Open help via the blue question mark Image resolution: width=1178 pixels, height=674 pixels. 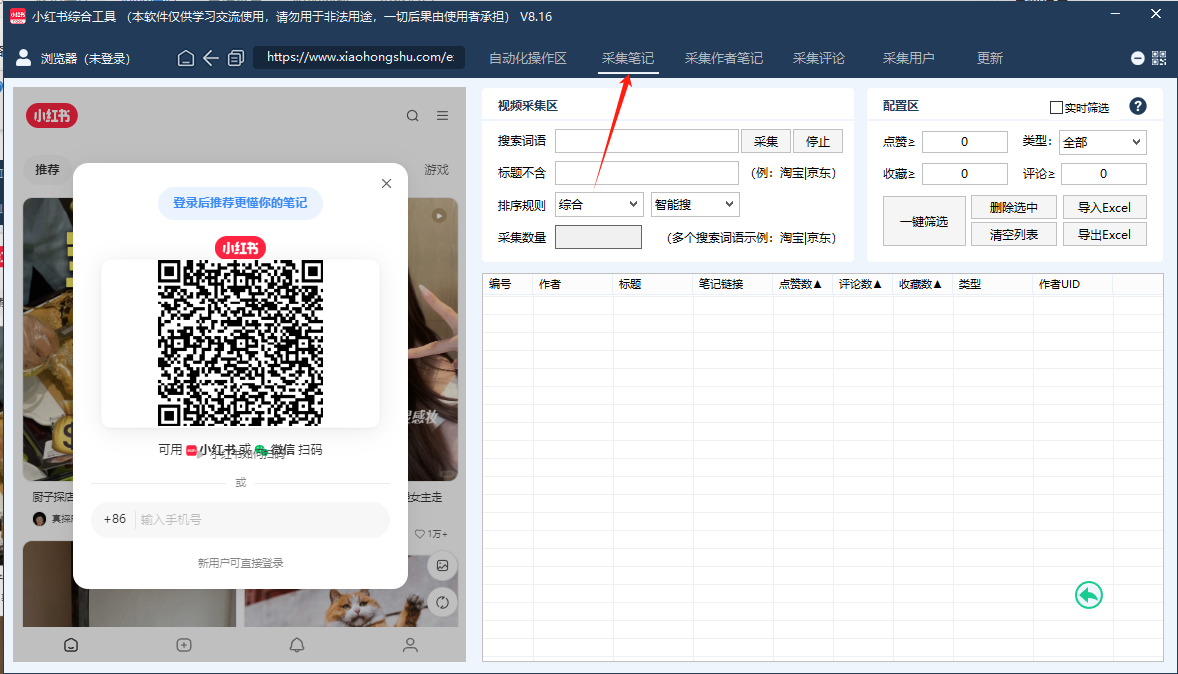(x=1137, y=107)
